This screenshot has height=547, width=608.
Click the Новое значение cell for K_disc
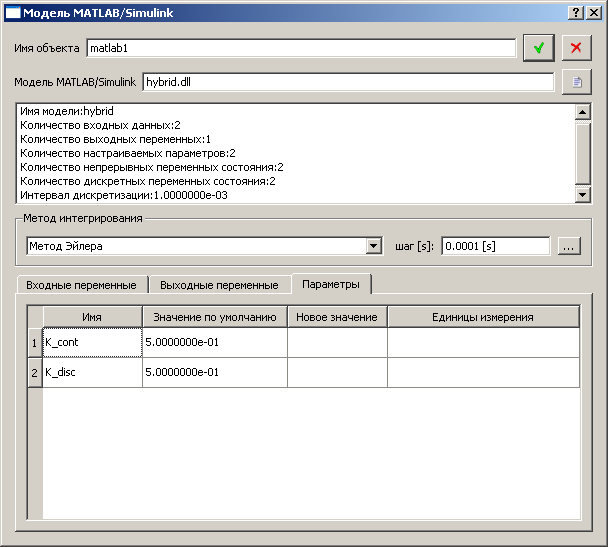(337, 373)
